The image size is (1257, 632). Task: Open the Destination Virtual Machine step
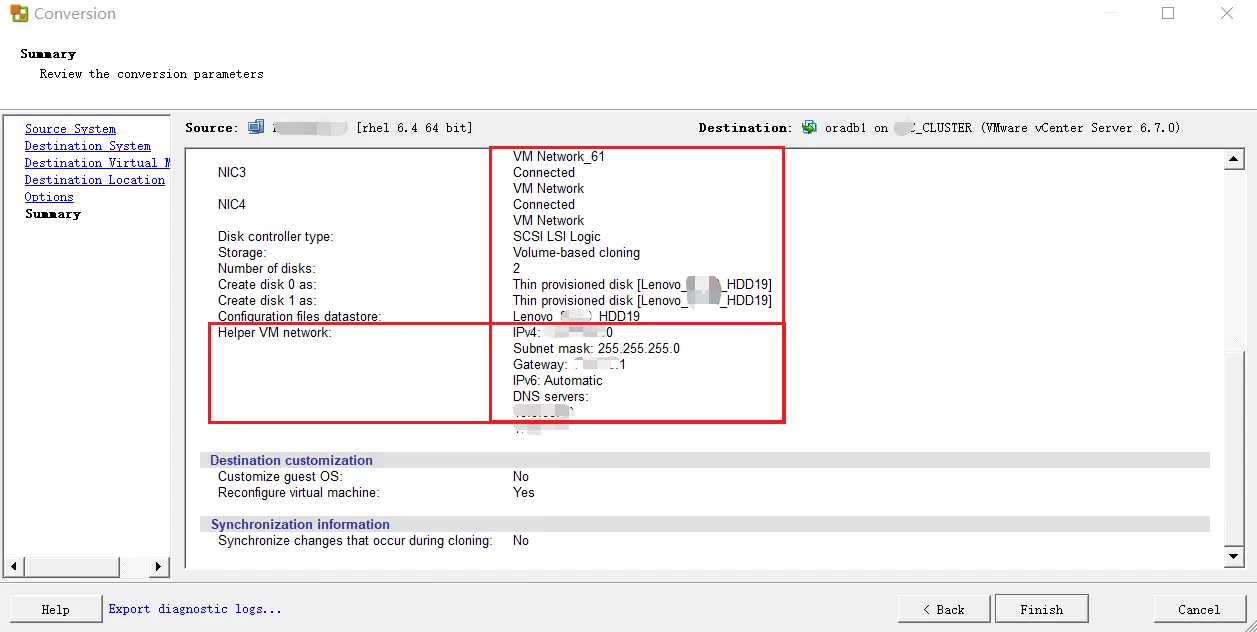[x=96, y=163]
